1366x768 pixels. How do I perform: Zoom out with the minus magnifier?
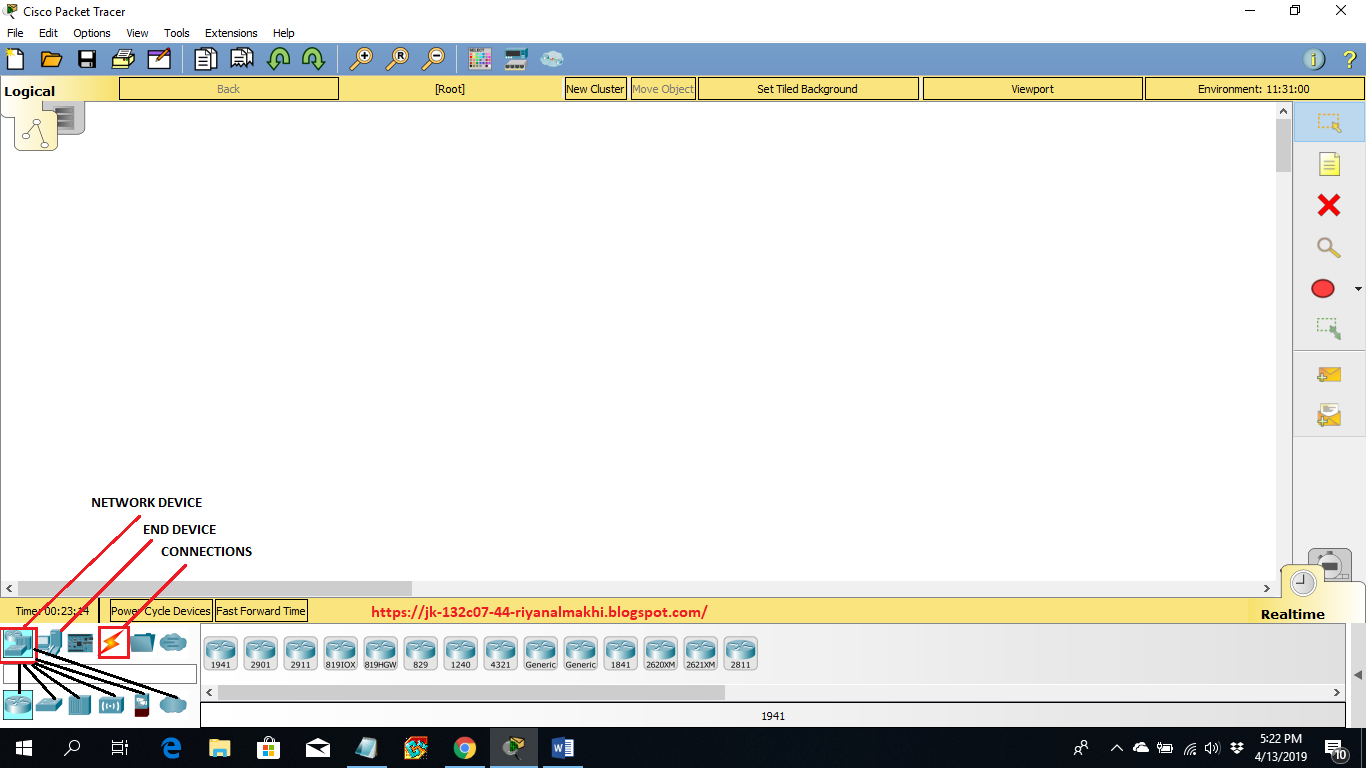pyautogui.click(x=433, y=58)
